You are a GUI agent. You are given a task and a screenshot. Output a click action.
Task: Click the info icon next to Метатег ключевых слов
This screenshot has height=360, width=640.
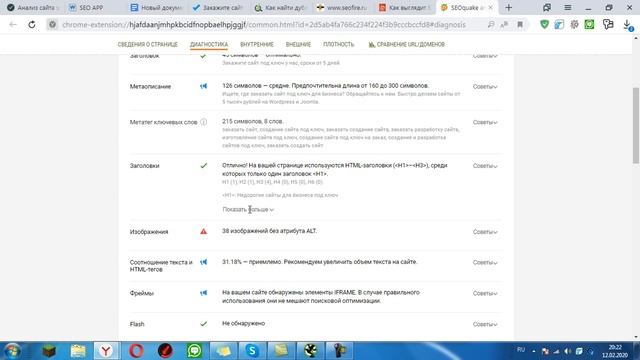point(204,122)
